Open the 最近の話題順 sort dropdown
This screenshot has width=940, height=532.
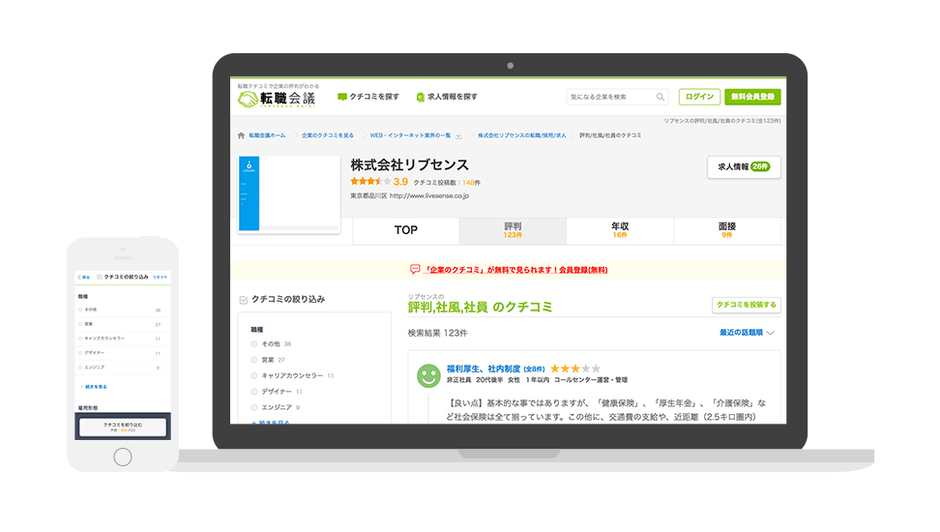point(746,332)
